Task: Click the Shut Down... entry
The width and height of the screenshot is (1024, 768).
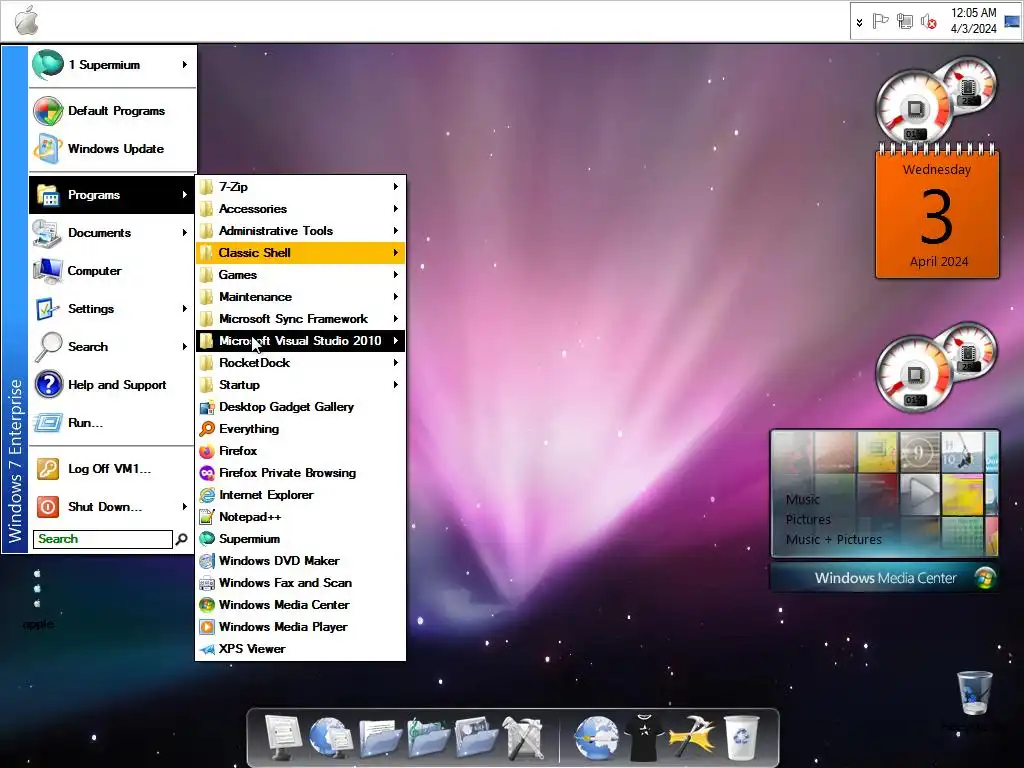Action: [x=112, y=507]
